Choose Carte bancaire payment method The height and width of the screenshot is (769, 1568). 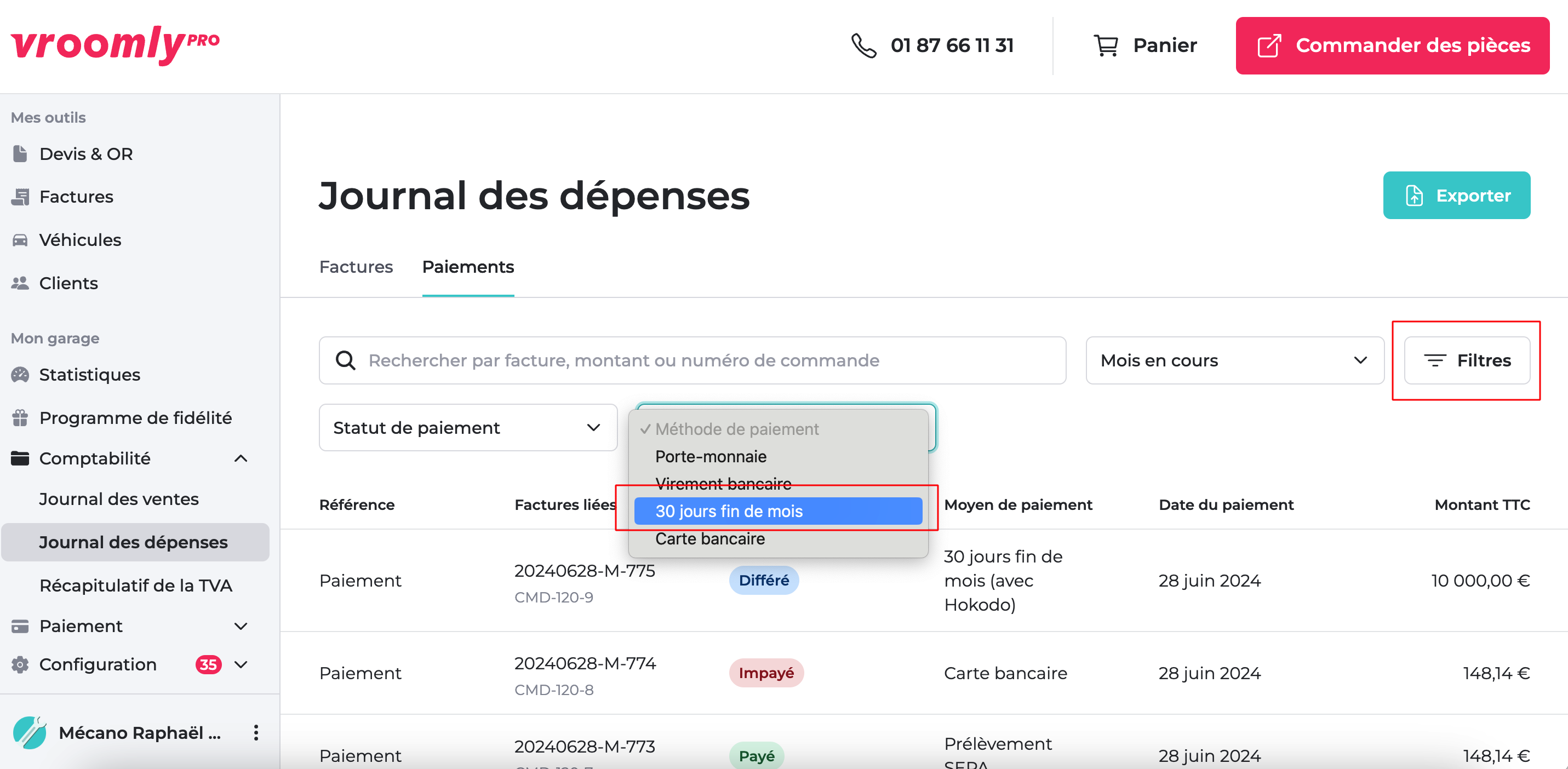[x=709, y=539]
